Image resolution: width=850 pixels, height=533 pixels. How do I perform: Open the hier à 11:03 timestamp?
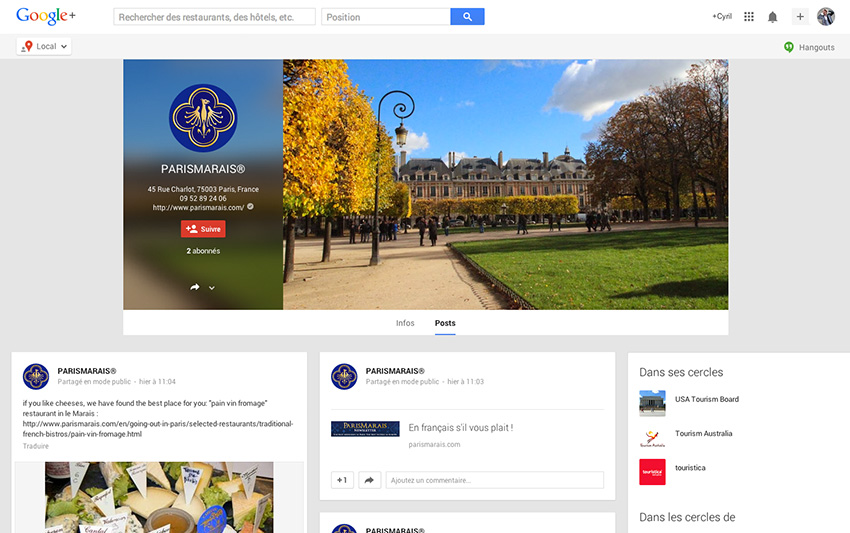coord(466,382)
